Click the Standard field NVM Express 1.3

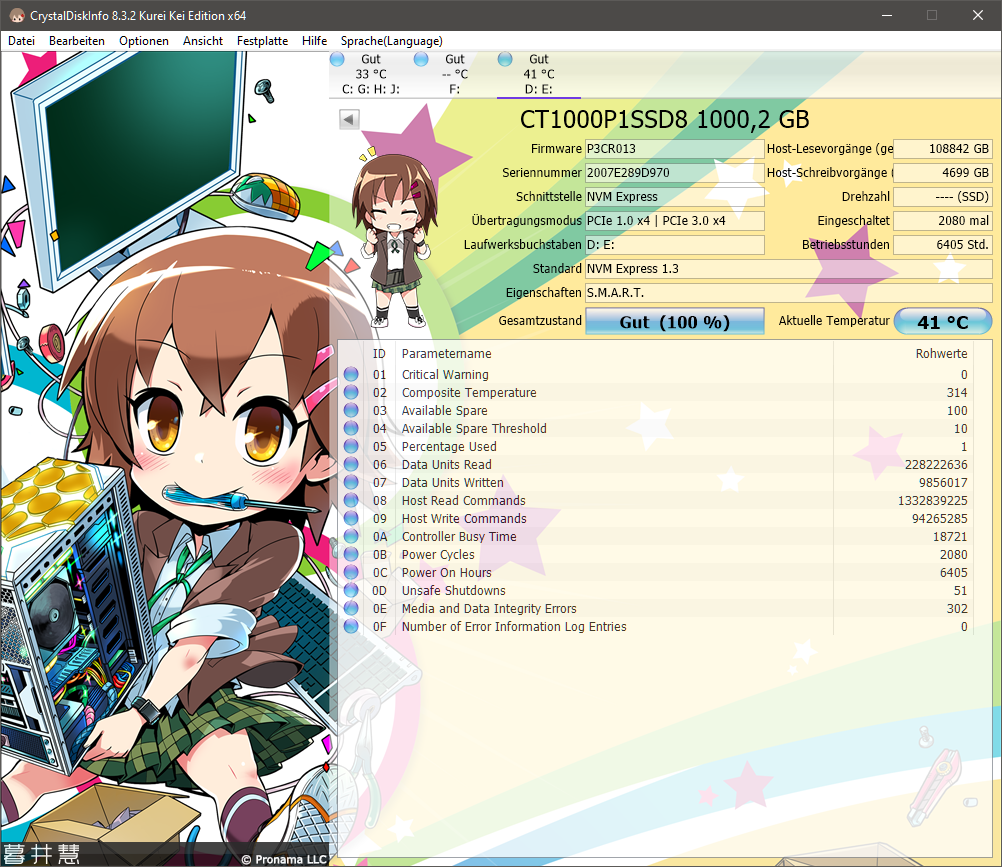tap(789, 268)
